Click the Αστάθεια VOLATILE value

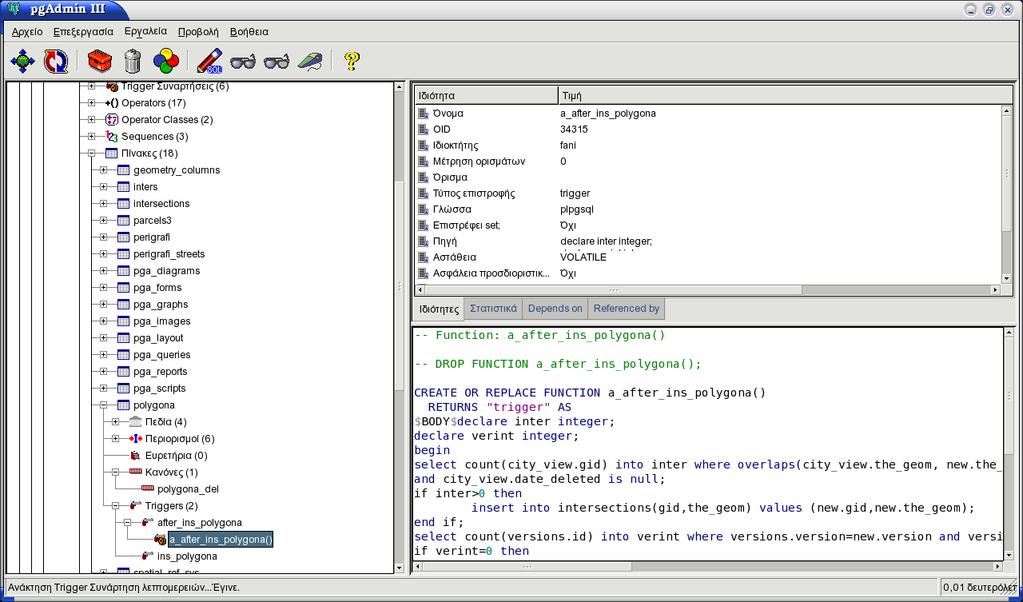(x=583, y=257)
